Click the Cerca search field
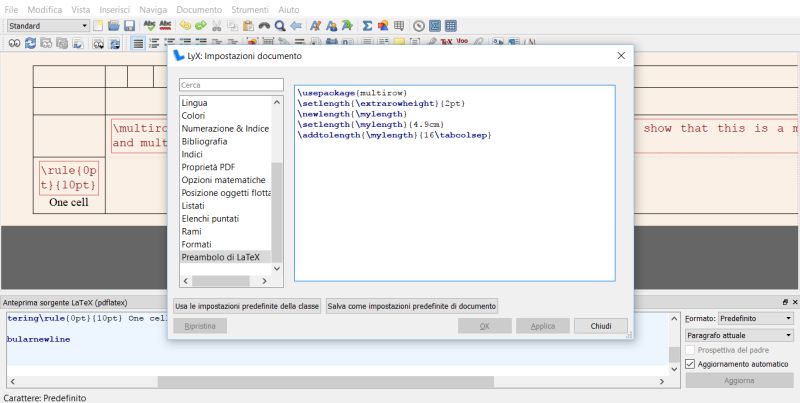 point(231,85)
